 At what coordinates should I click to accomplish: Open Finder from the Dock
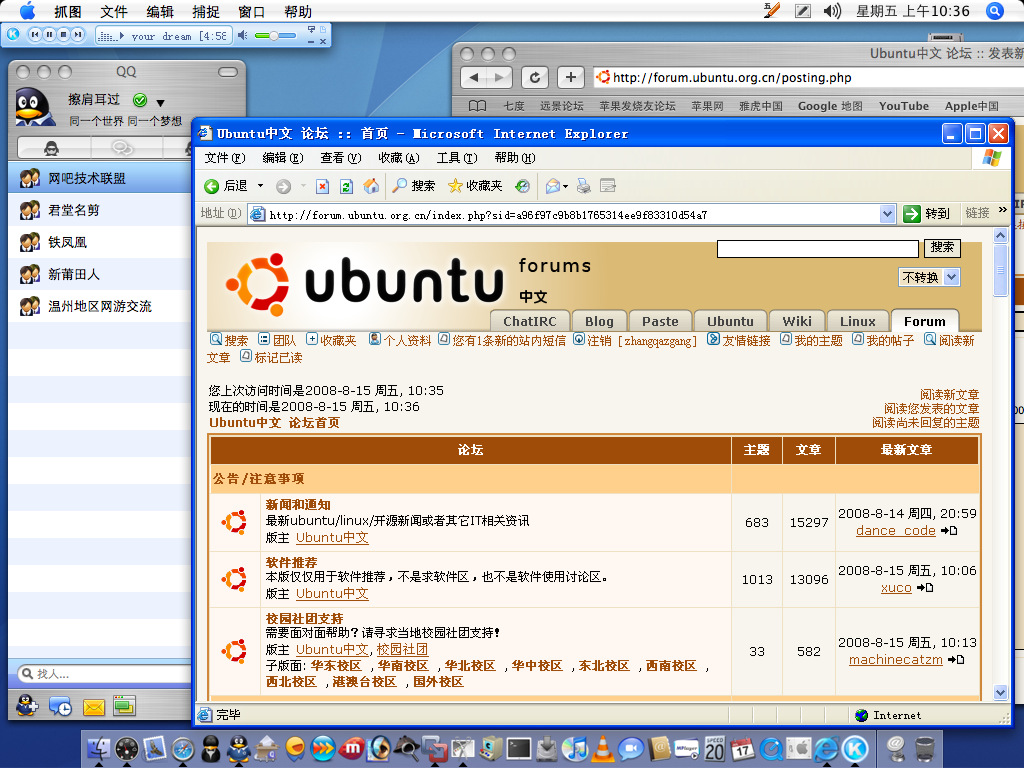coord(99,748)
